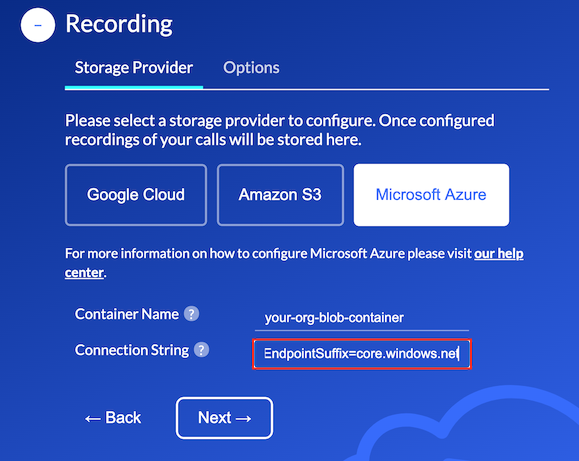Focus the Connection String input field
579x461 pixels.
pos(362,354)
